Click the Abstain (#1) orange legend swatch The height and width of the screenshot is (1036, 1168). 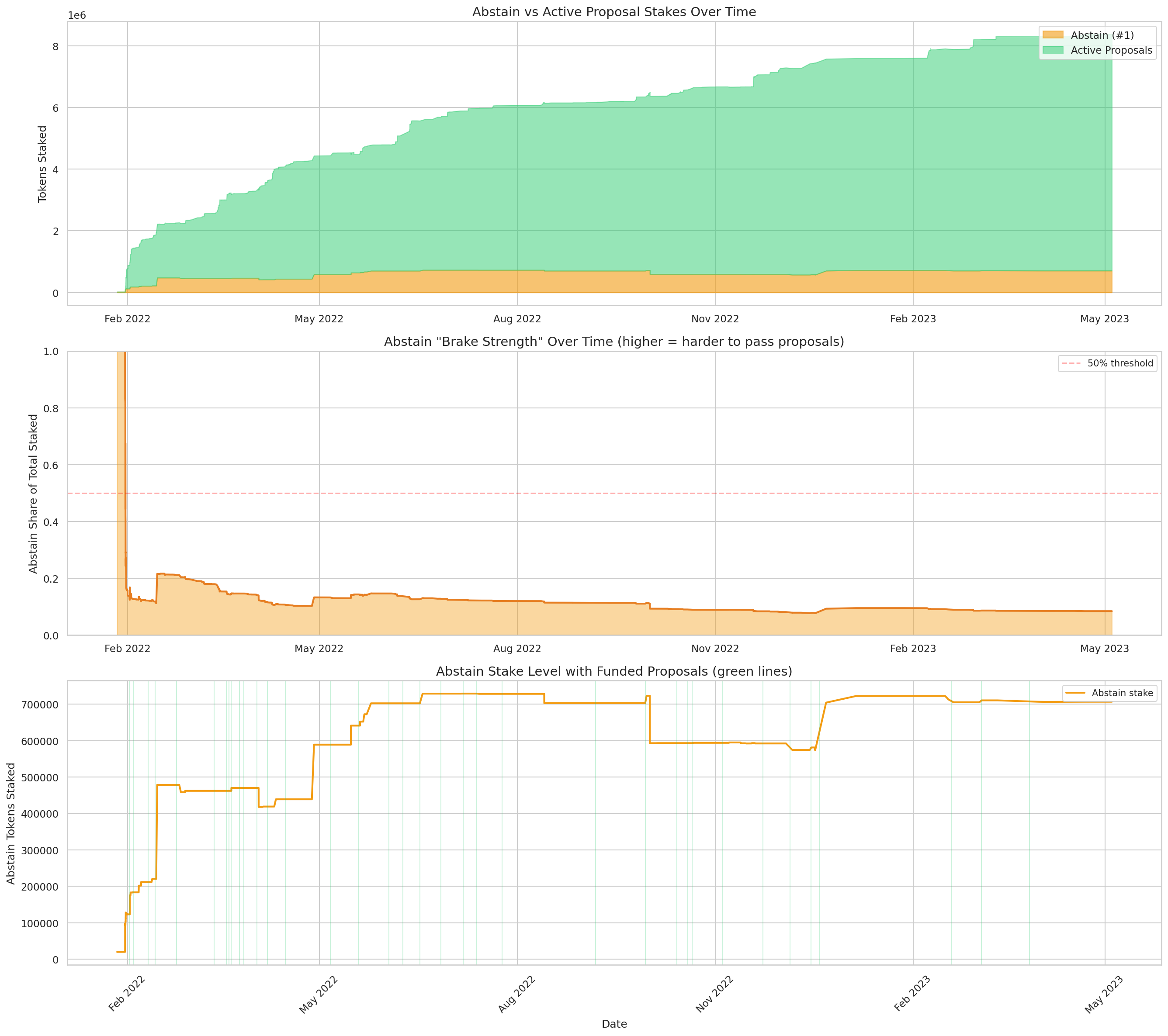(1053, 35)
